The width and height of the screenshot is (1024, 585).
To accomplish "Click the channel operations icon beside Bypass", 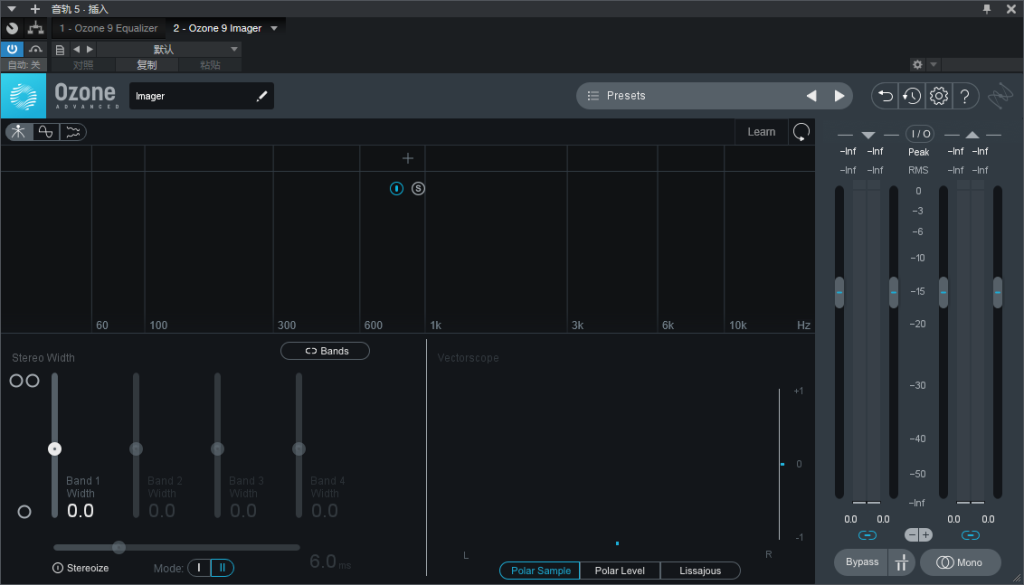I will pos(901,562).
